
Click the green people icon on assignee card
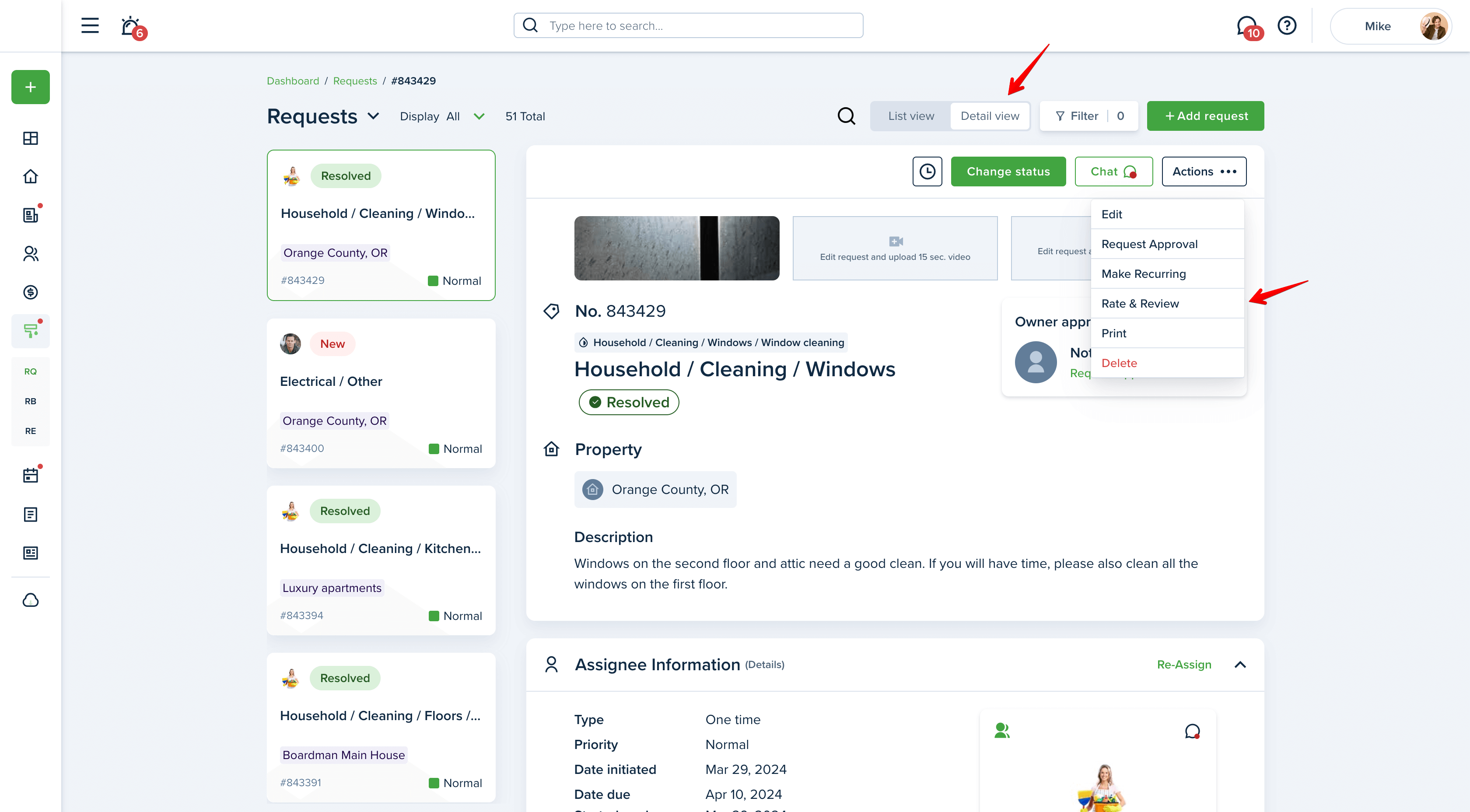[1002, 730]
